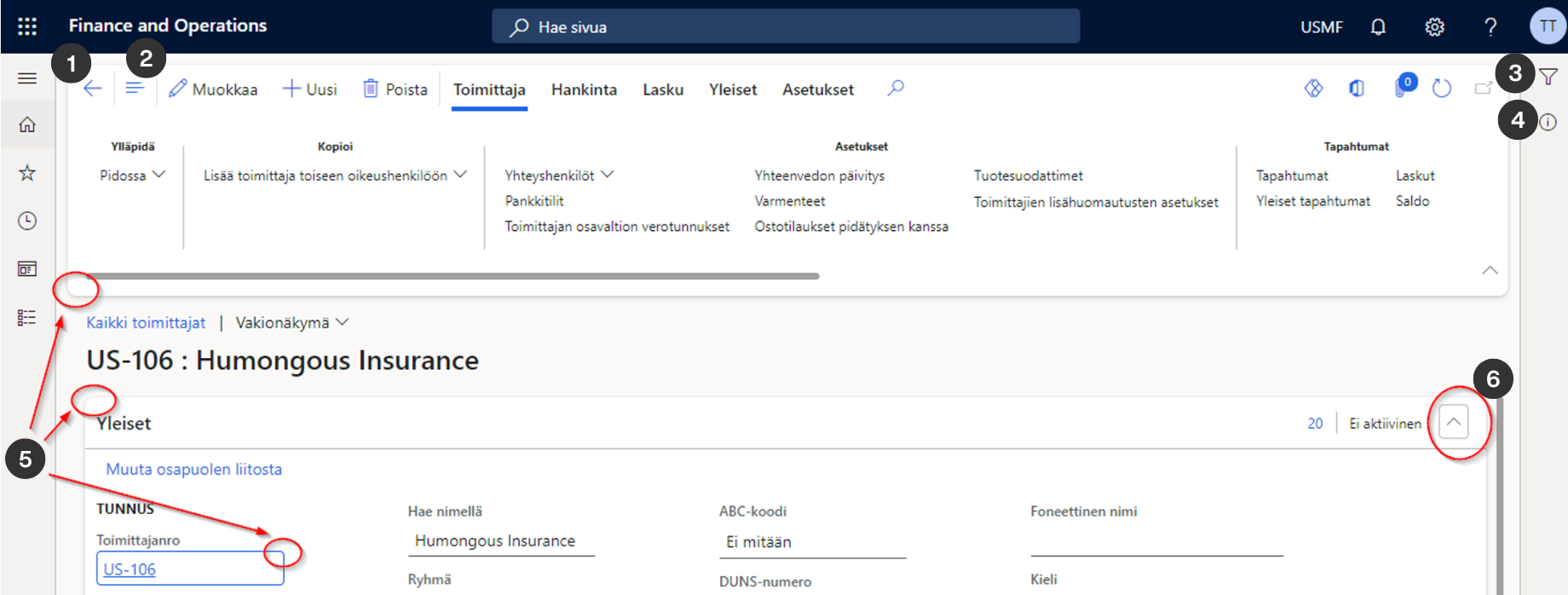The image size is (1568, 595).
Task: Switch to the Asetukset tab
Action: (818, 90)
